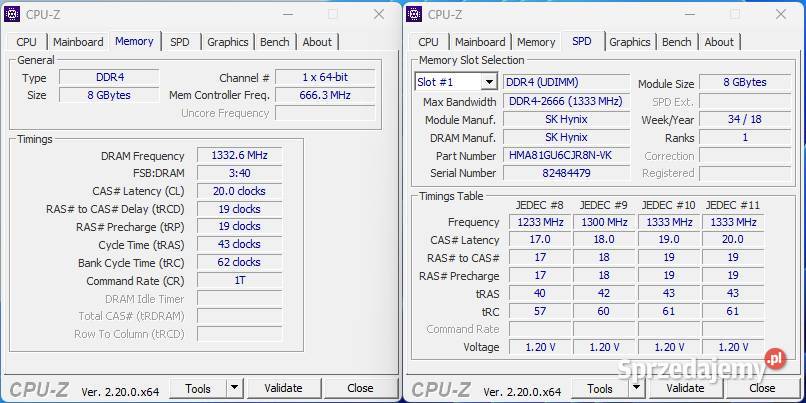Click JEDEC #9 frequency 1300 MHz
806x403 pixels.
[604, 222]
